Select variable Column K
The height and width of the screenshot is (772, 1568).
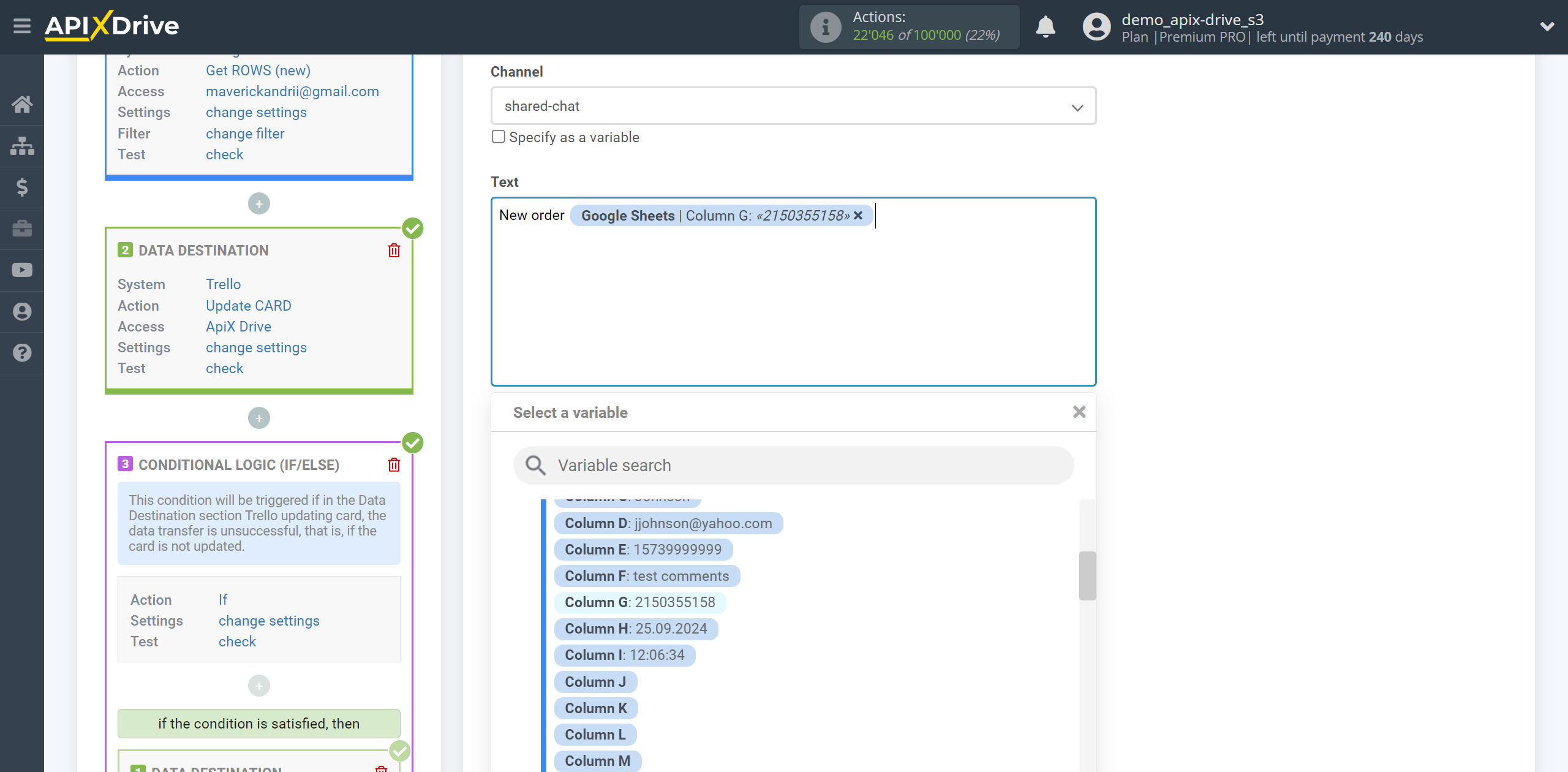click(x=596, y=708)
